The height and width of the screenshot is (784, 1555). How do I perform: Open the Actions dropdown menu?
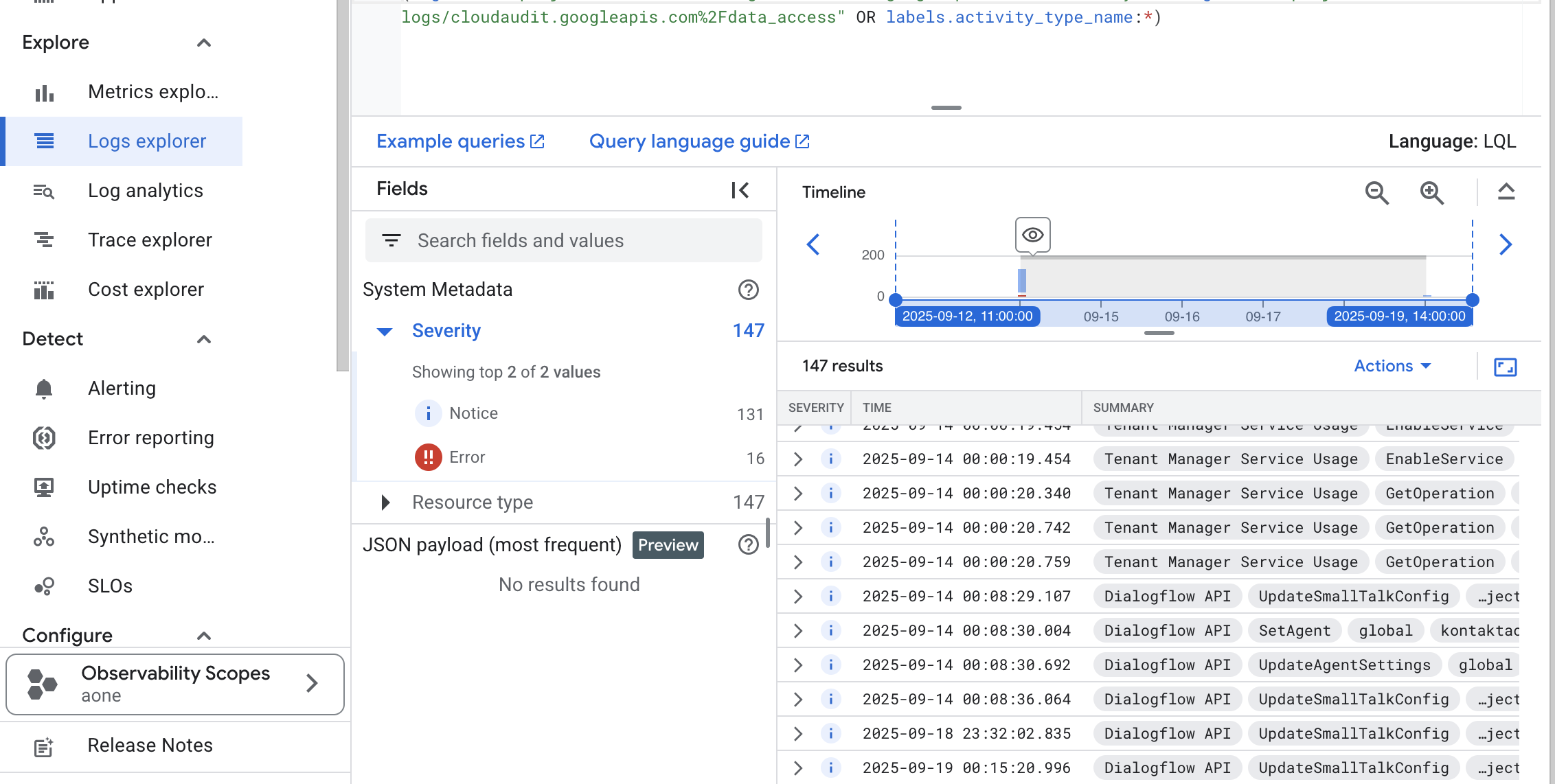pyautogui.click(x=1392, y=366)
